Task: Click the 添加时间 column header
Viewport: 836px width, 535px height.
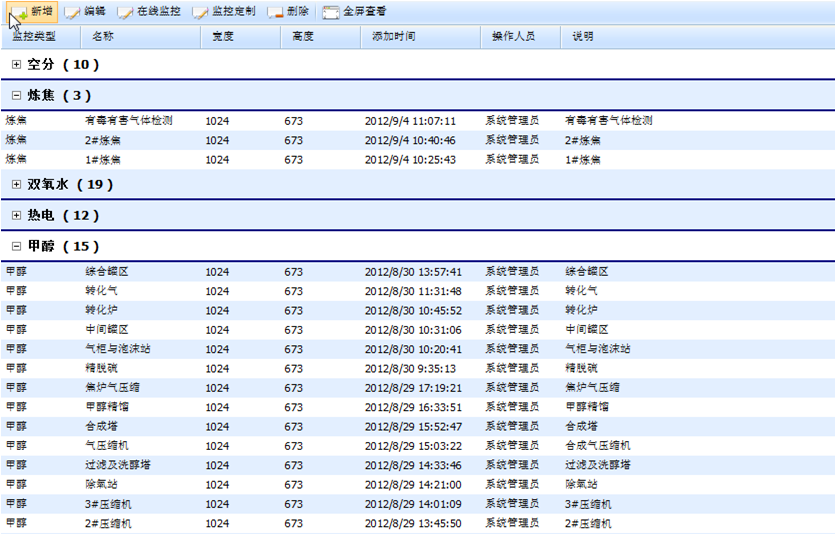Action: point(393,37)
